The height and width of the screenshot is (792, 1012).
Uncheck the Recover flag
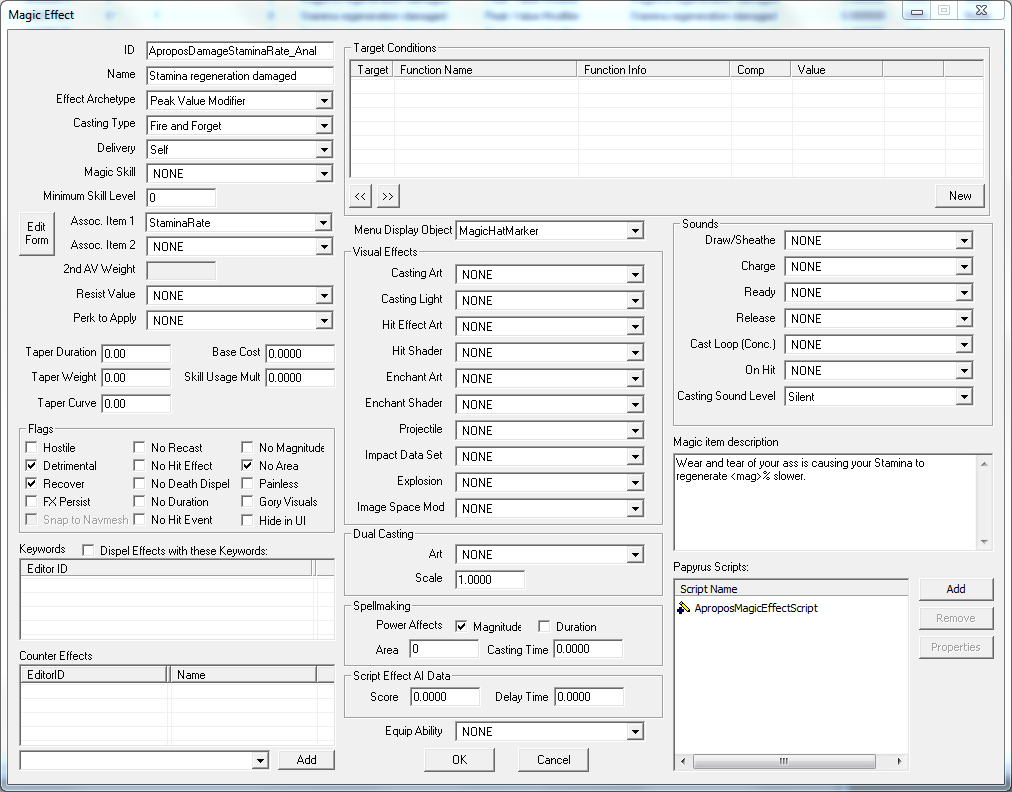(x=31, y=483)
